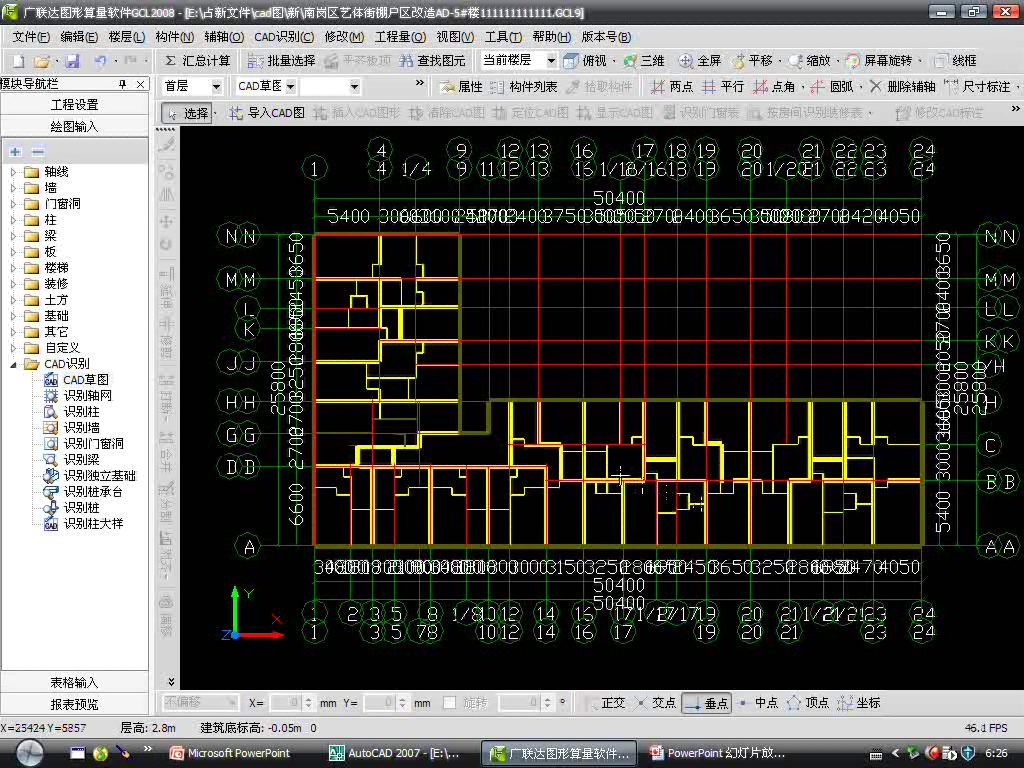Screen dimensions: 1024x768
Task: Click the 工程设置 panel button
Action: (74, 105)
